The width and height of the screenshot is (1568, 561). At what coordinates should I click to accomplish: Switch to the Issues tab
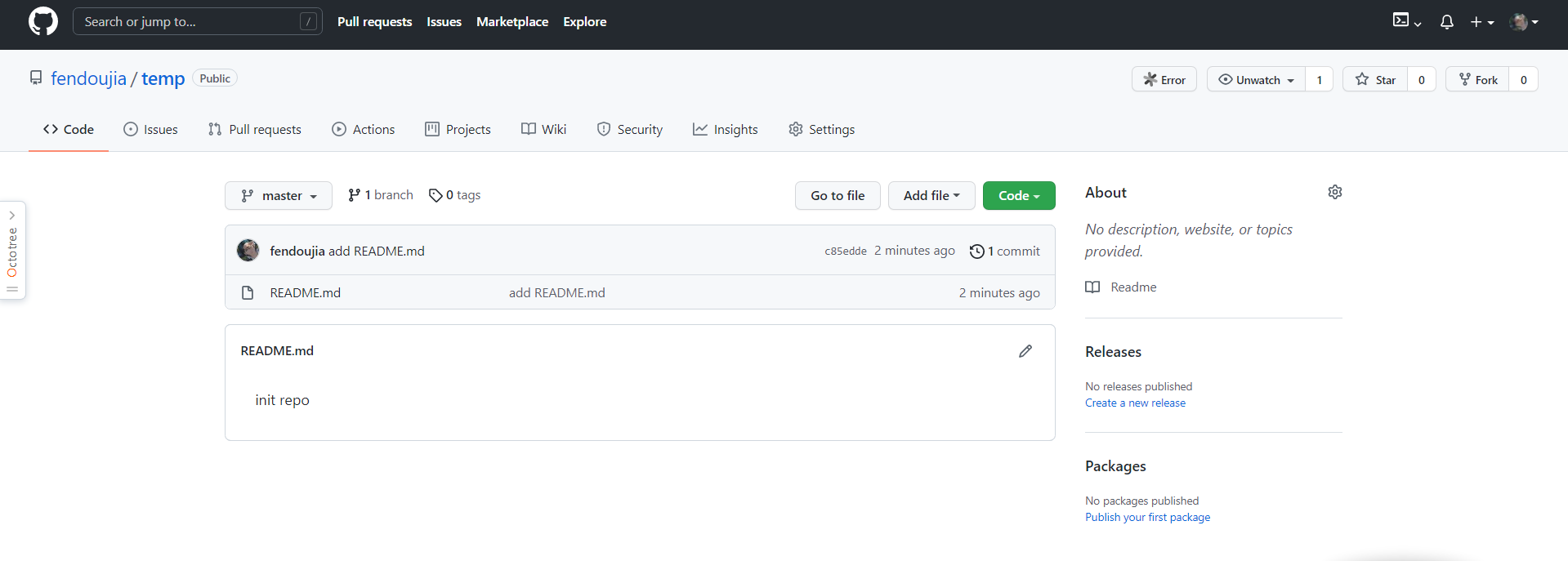(150, 129)
